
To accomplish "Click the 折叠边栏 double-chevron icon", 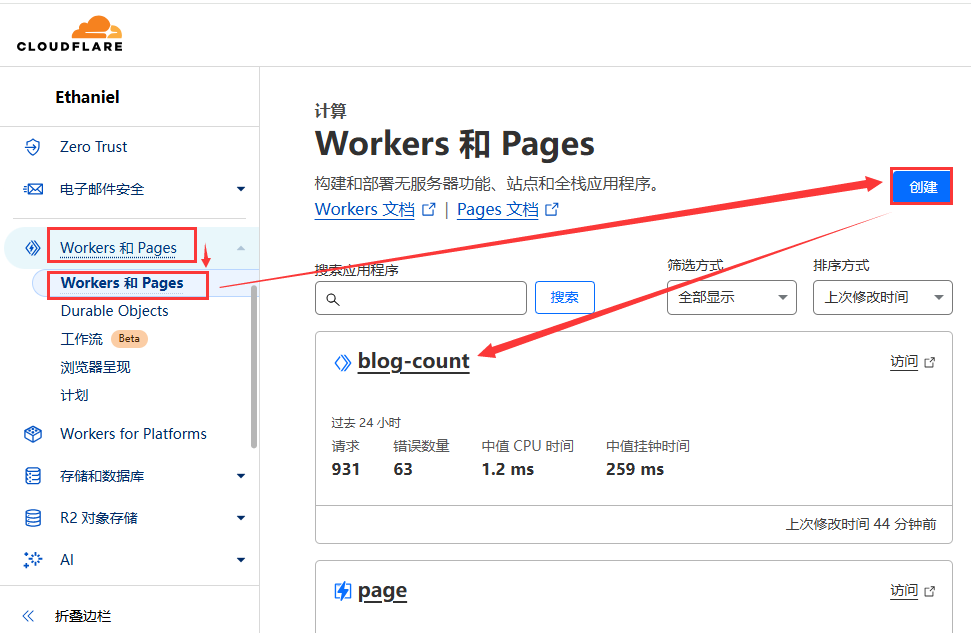I will pos(29,616).
